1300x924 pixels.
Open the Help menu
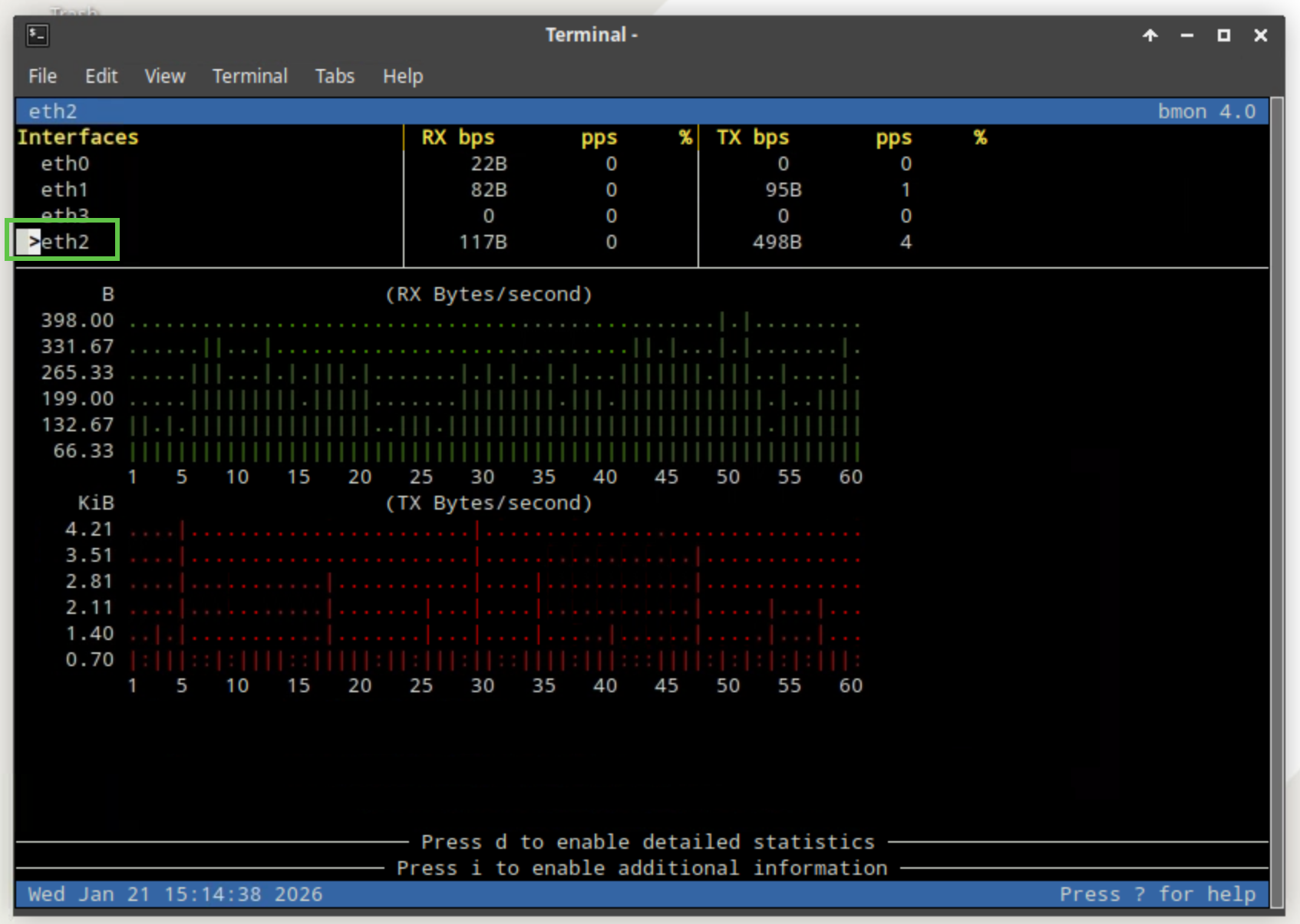(x=403, y=76)
